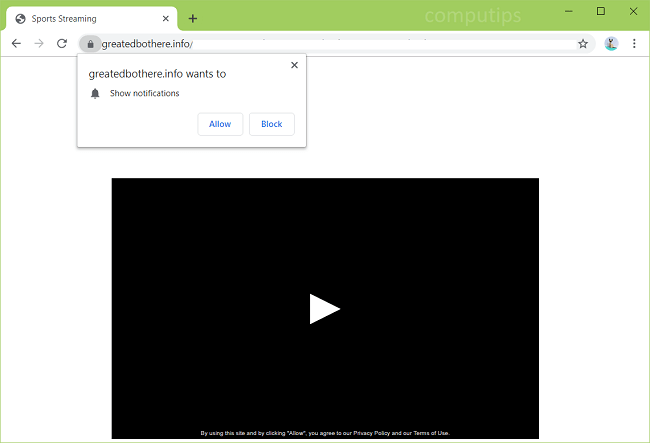Reload the current page
Viewport: 650px width, 443px height.
62,44
